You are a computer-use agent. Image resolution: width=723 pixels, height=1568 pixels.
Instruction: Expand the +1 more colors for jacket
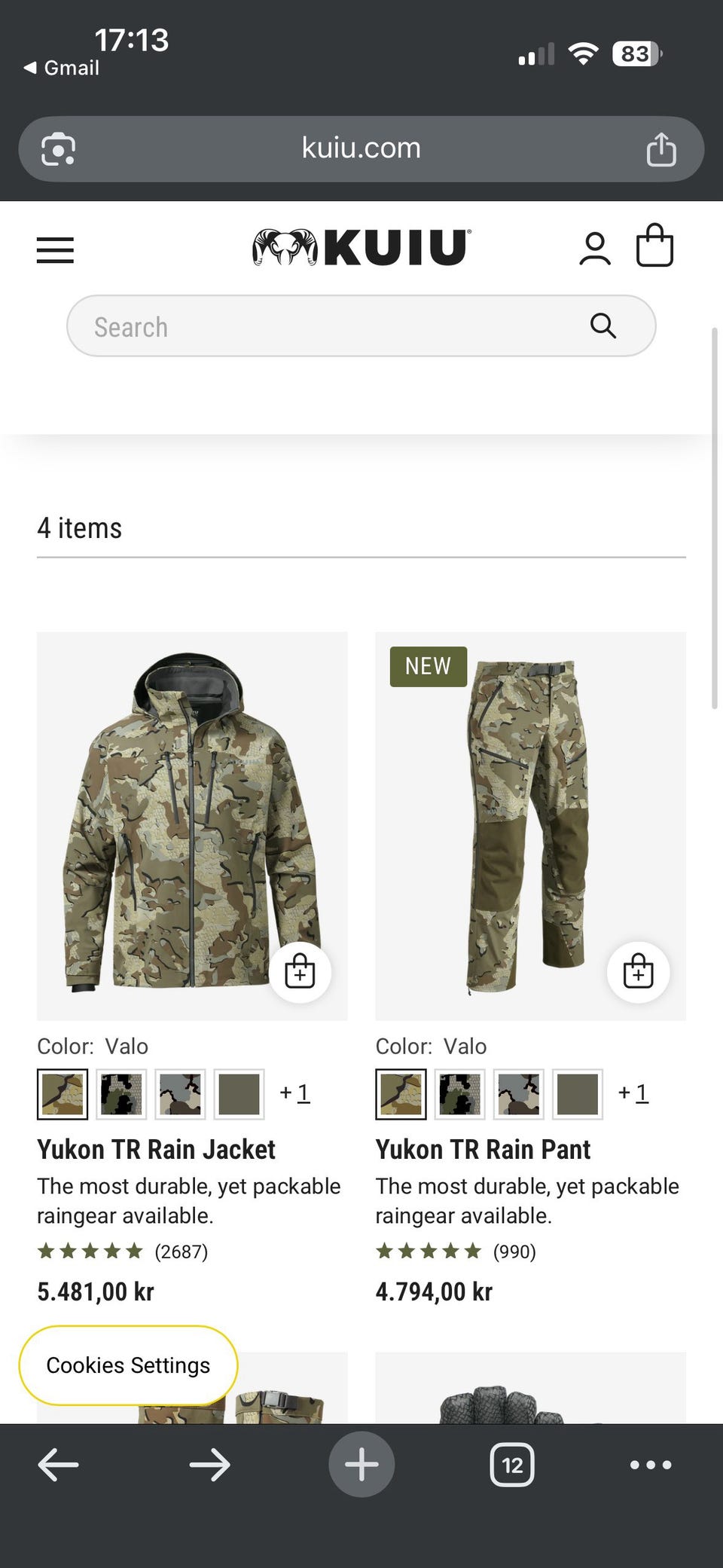point(294,1093)
